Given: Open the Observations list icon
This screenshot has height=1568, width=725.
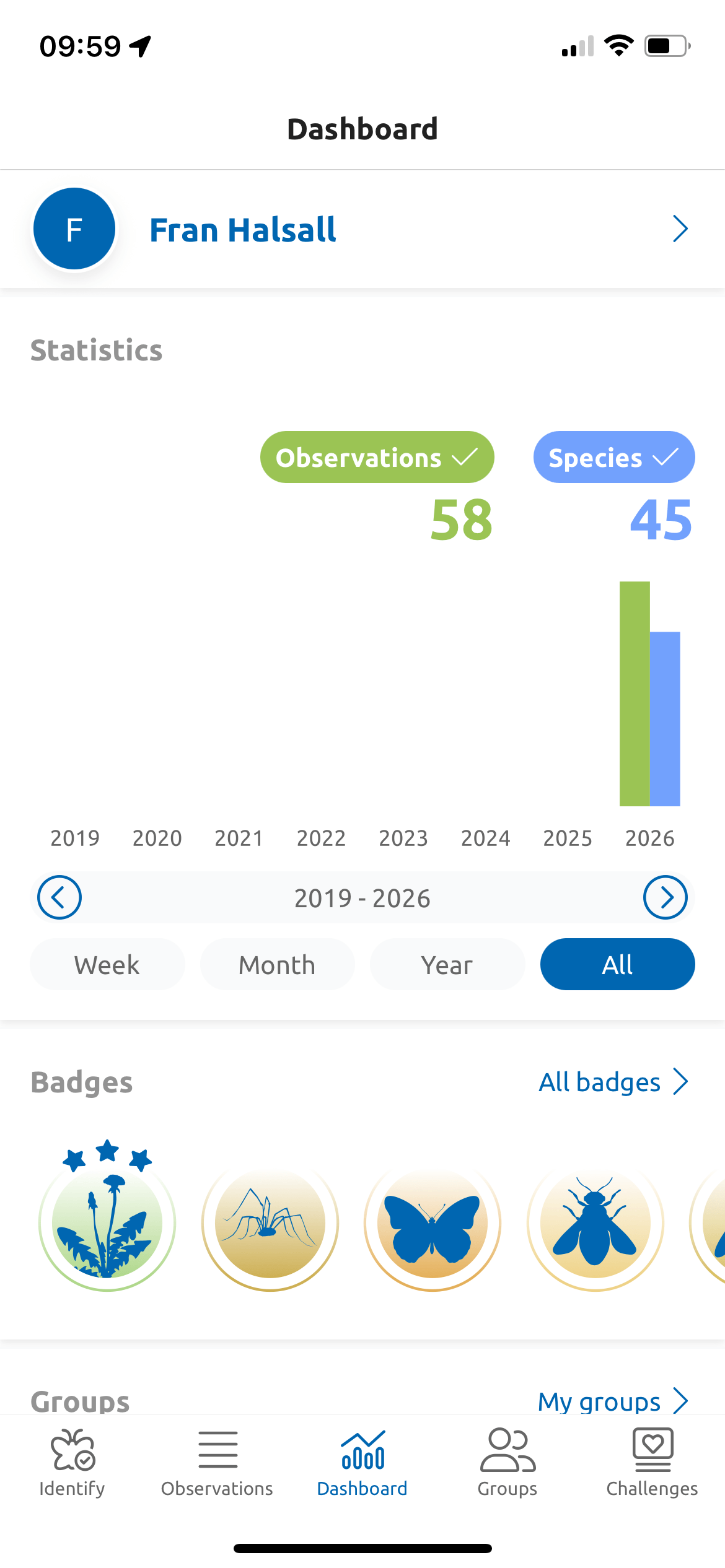Looking at the screenshot, I should point(217,1450).
